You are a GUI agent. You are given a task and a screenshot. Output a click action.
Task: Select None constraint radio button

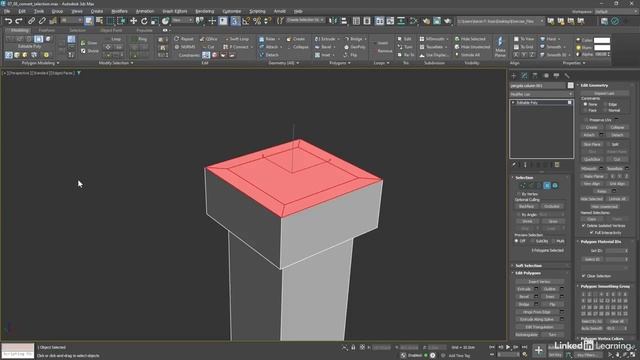tap(585, 104)
